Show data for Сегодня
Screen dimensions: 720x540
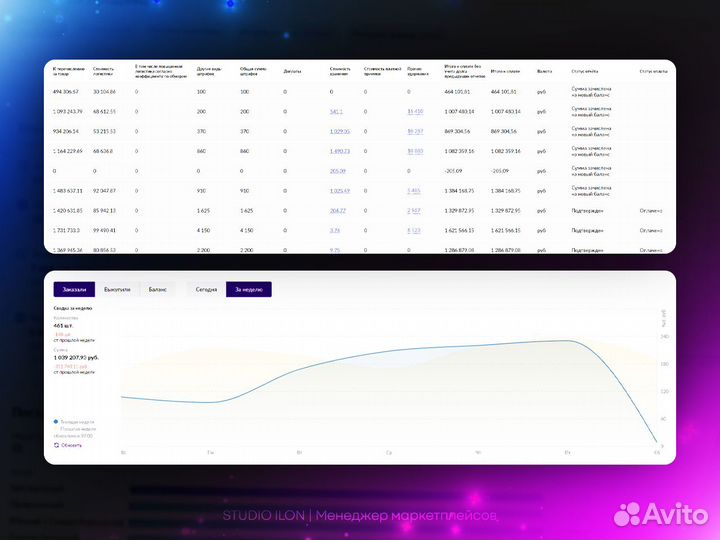206,289
